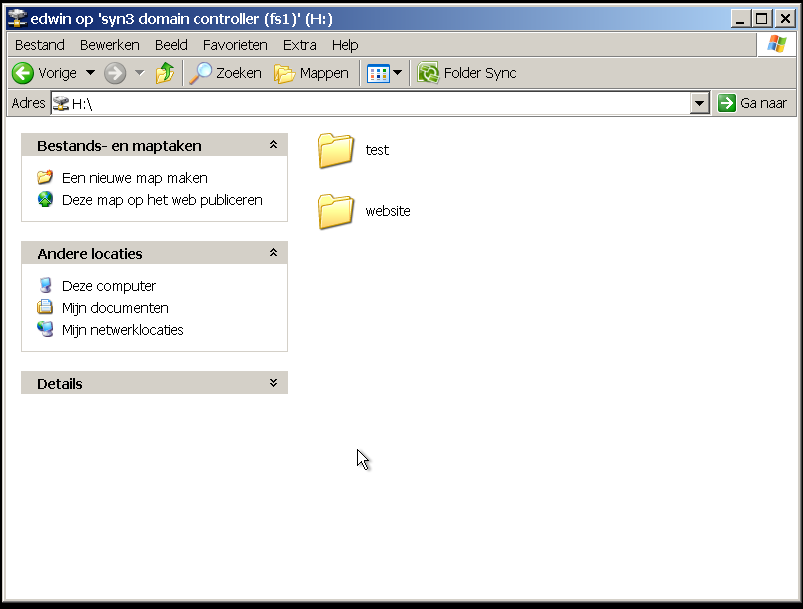The width and height of the screenshot is (803, 609).
Task: Expand the address bar dropdown
Action: click(x=700, y=103)
